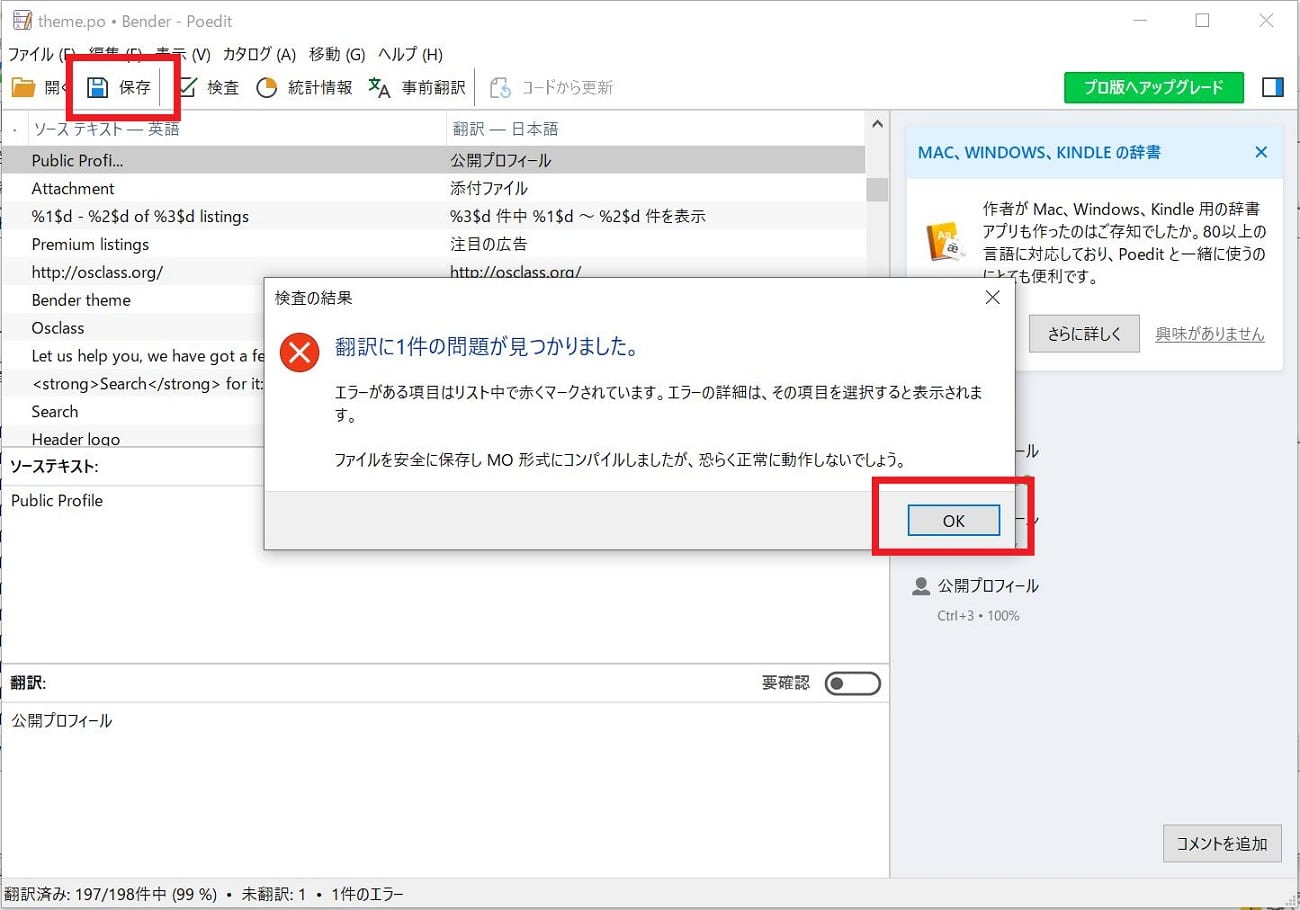Screen dimensions: 1300x910
Task: Click the さらに詳しく button
Action: pyautogui.click(x=1084, y=335)
